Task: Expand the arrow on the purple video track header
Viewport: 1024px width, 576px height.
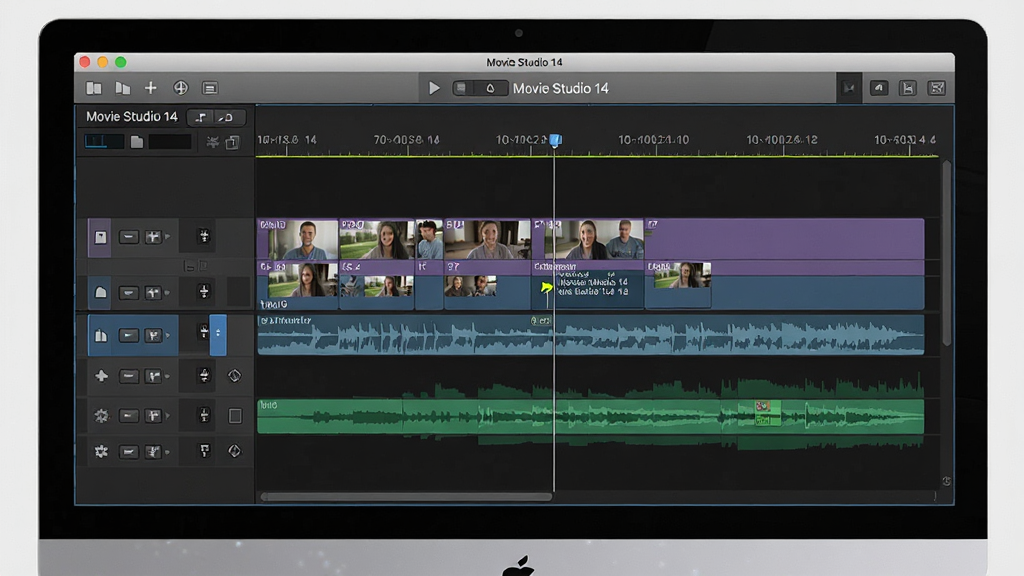Action: point(168,237)
